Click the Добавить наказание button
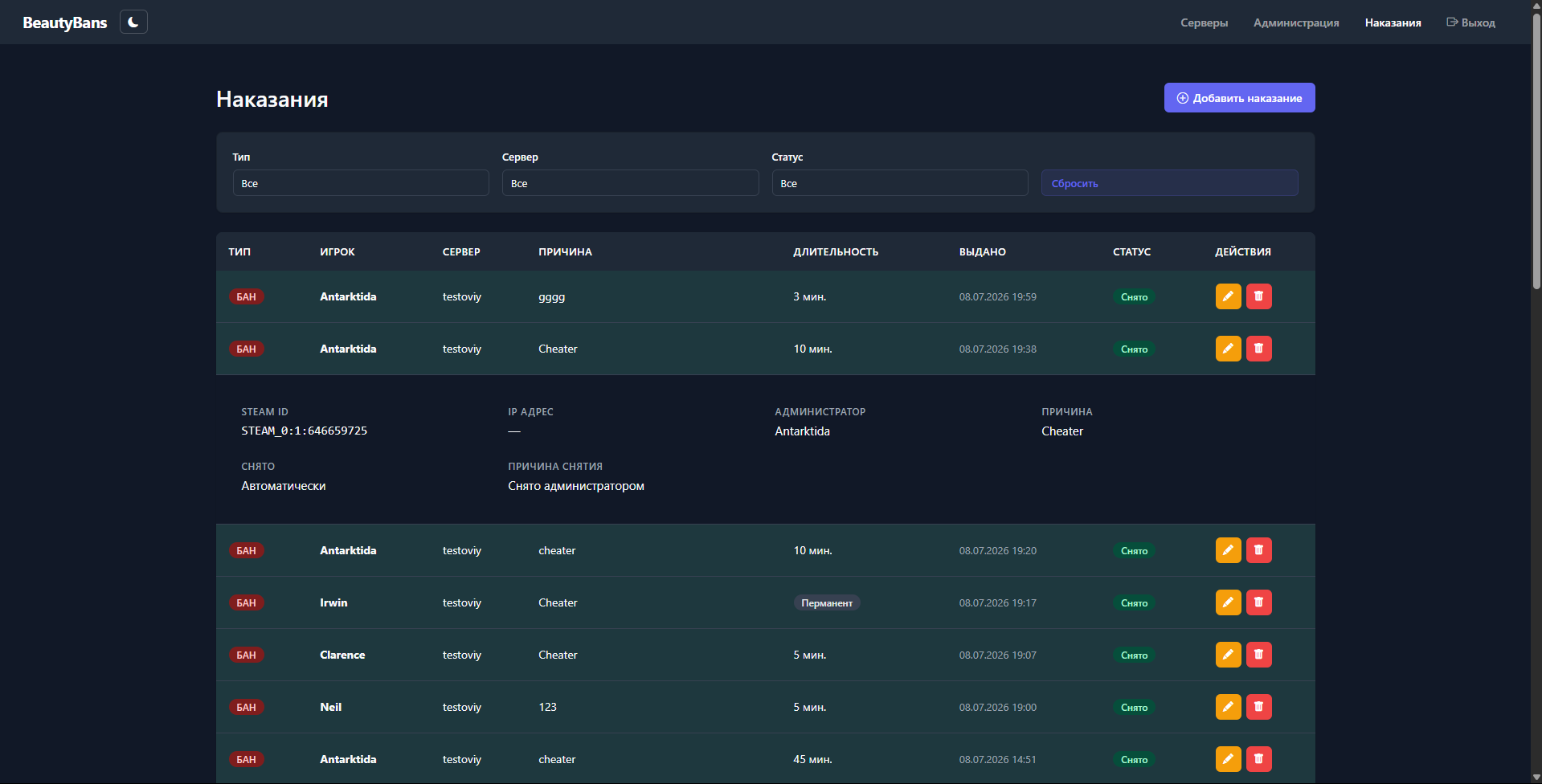Viewport: 1542px width, 784px height. click(1239, 98)
